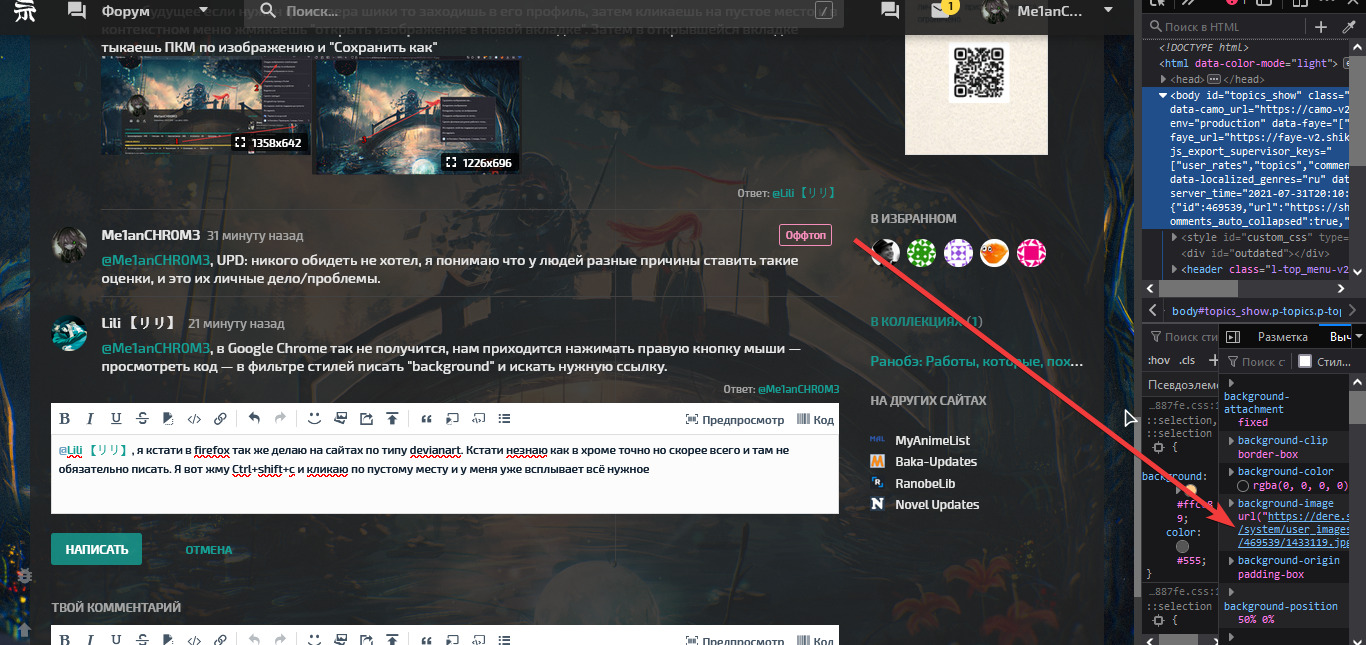This screenshot has height=645, width=1366.
Task: Insert link using the chain icon
Action: coord(220,419)
